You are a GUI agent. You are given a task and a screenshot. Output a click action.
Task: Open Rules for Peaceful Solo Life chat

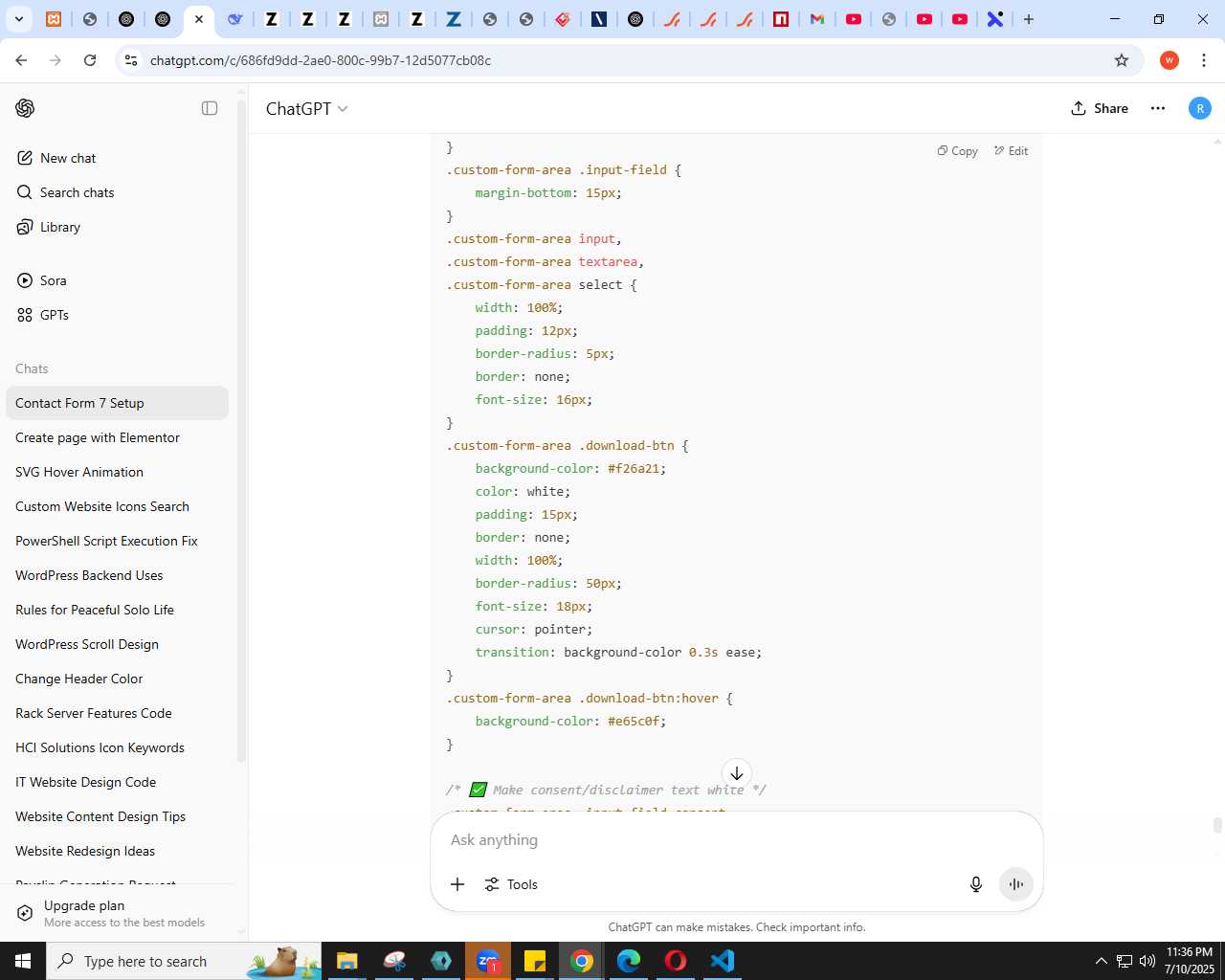point(117,610)
